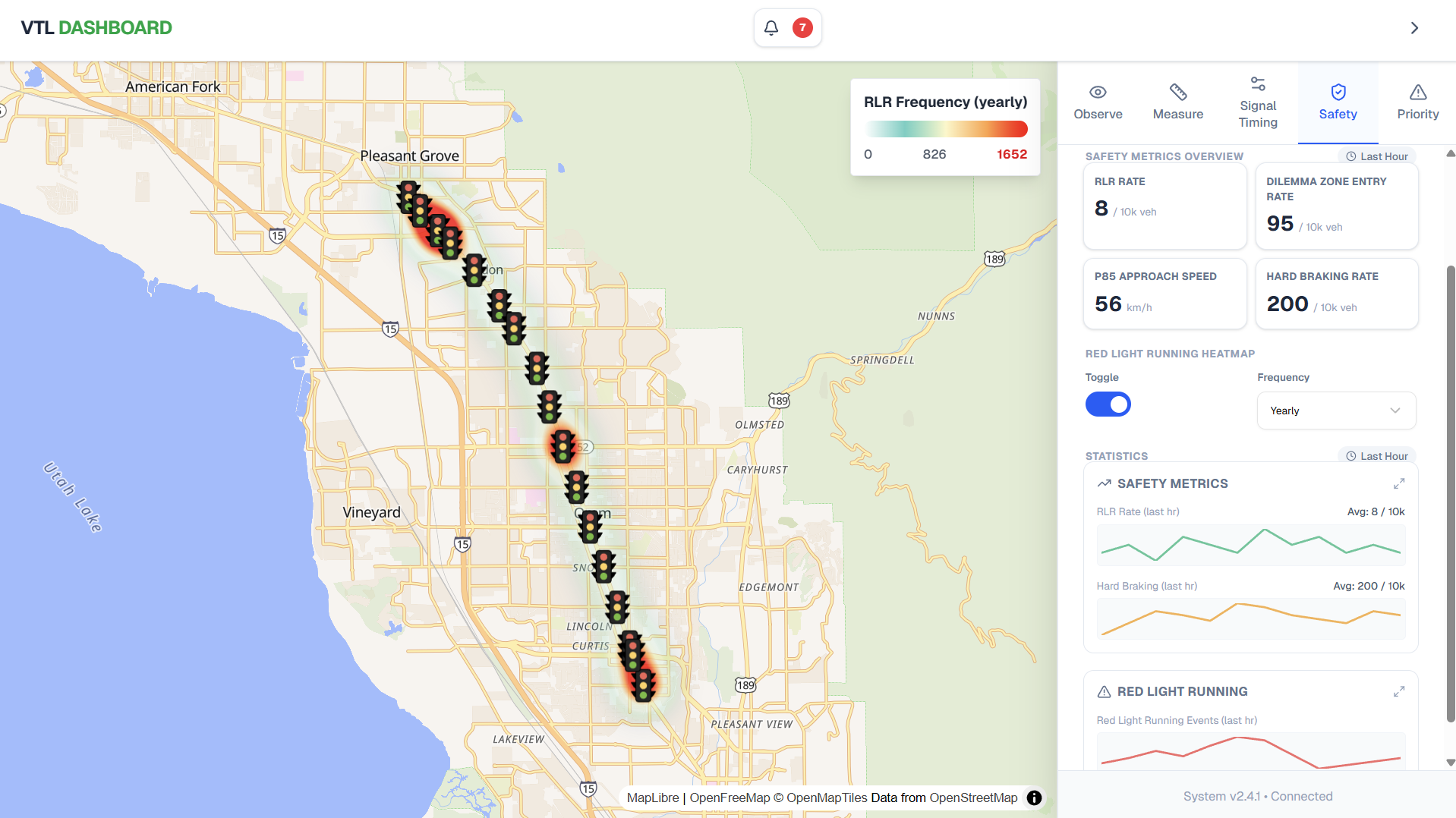This screenshot has width=1456, height=818.
Task: Switch to the Observe tab
Action: pyautogui.click(x=1098, y=103)
